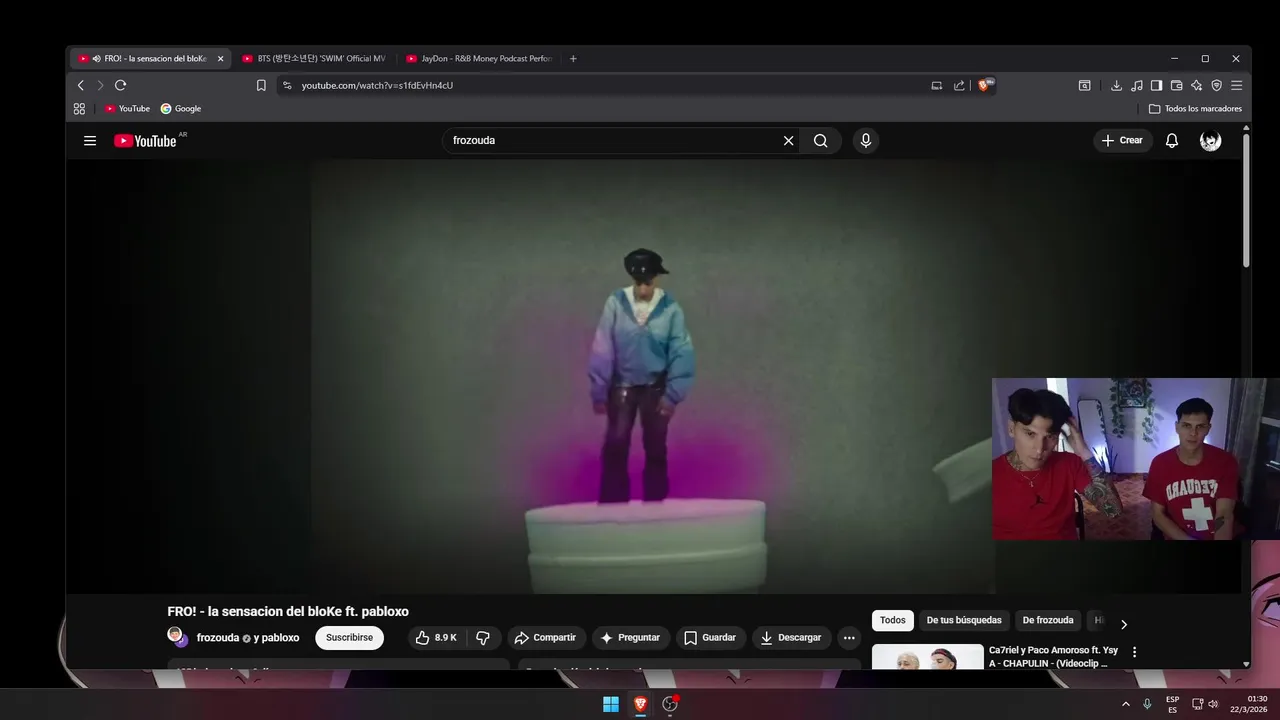This screenshot has height=720, width=1280.
Task: Open the apps grid in bookmarks bar
Action: click(80, 109)
